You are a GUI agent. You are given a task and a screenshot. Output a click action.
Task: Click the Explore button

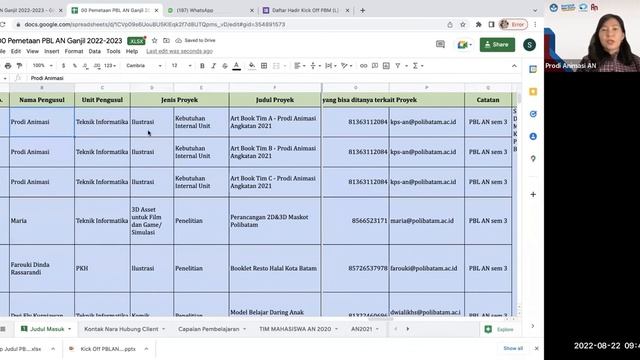tap(500, 329)
